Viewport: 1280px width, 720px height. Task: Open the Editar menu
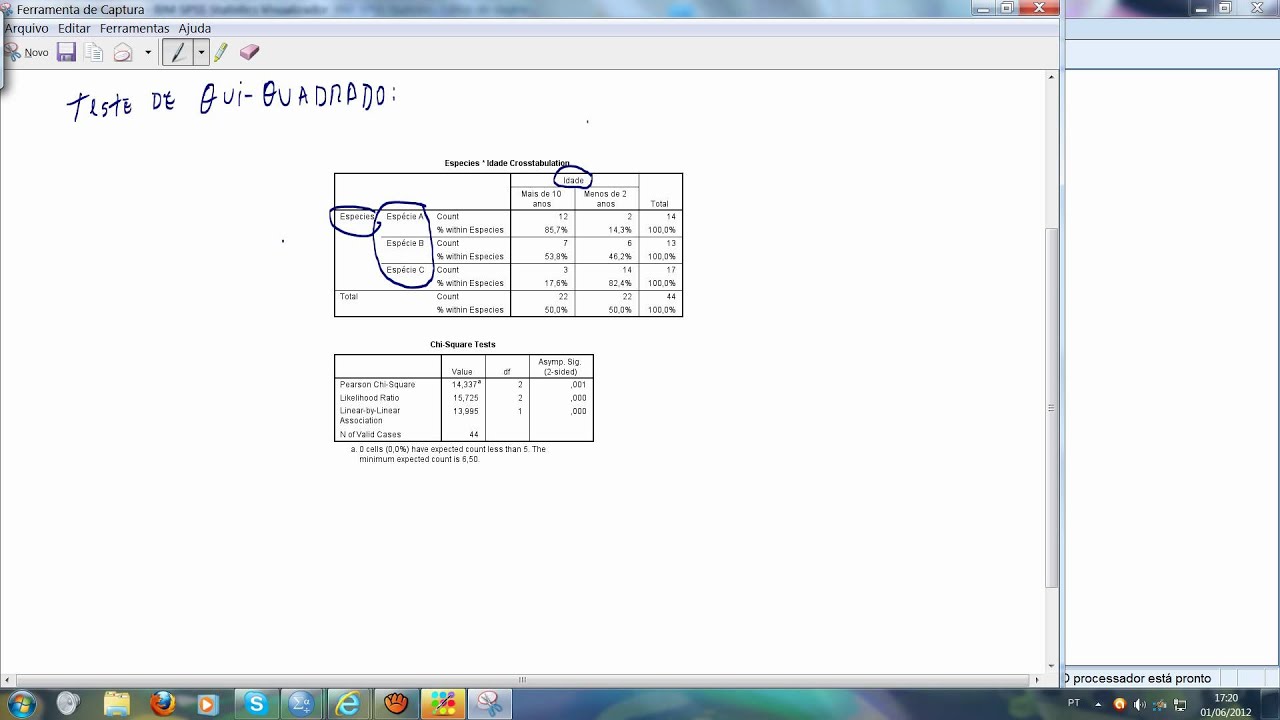tap(74, 28)
